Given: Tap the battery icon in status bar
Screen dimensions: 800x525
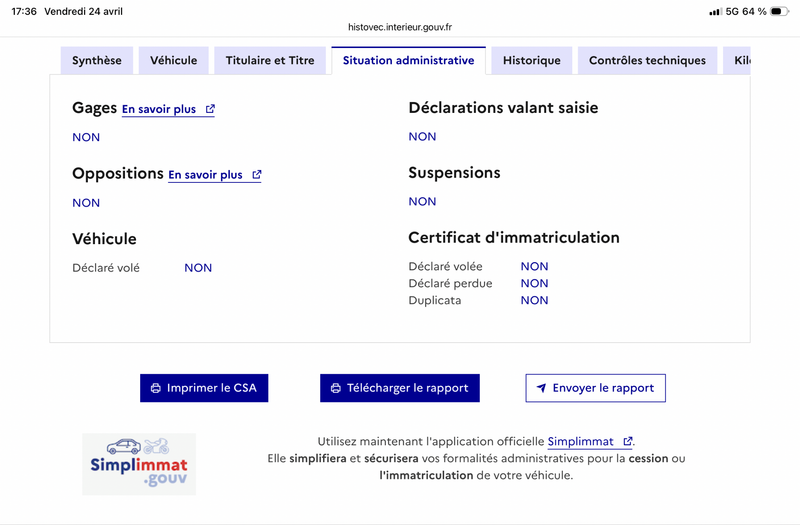Looking at the screenshot, I should [x=778, y=11].
